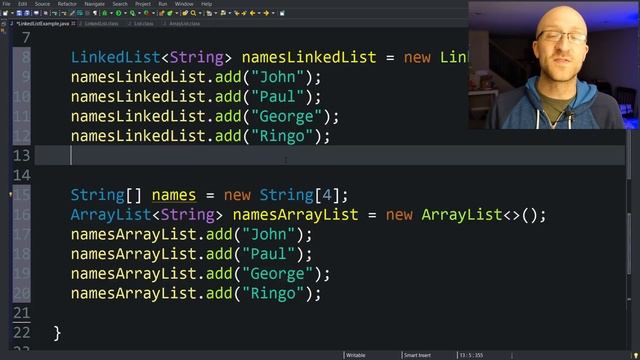Screen dimensions: 640x360
Task: Toggle show whitespace characters icon
Action: [x=95, y=13]
